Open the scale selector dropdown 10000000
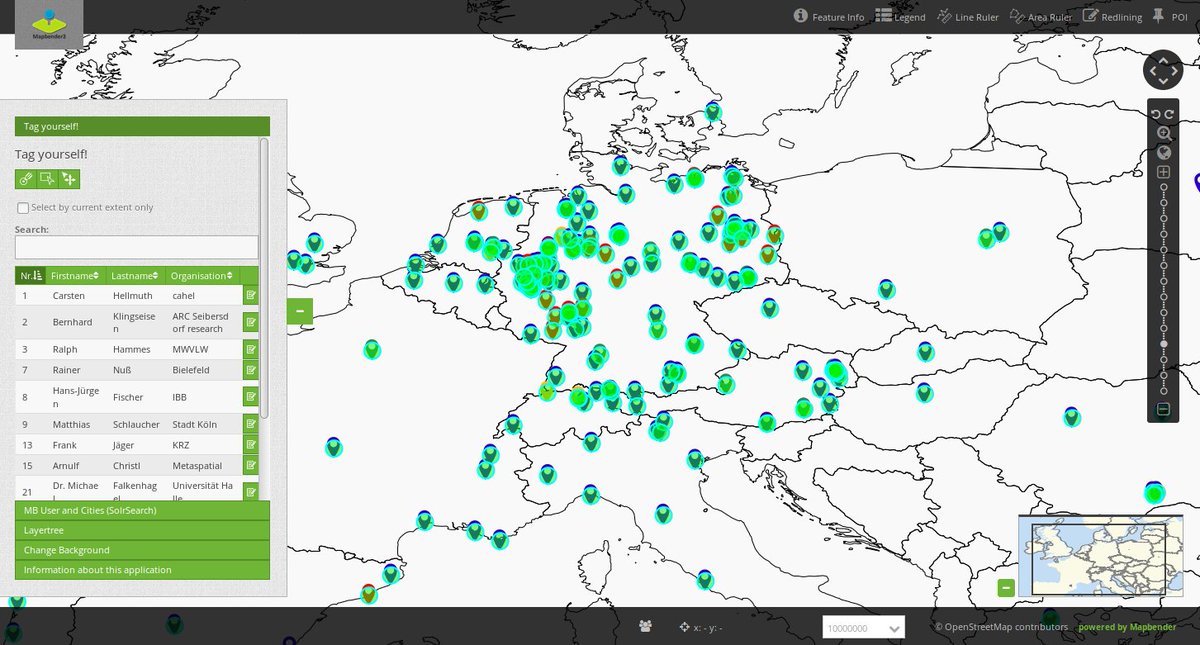 (x=863, y=628)
